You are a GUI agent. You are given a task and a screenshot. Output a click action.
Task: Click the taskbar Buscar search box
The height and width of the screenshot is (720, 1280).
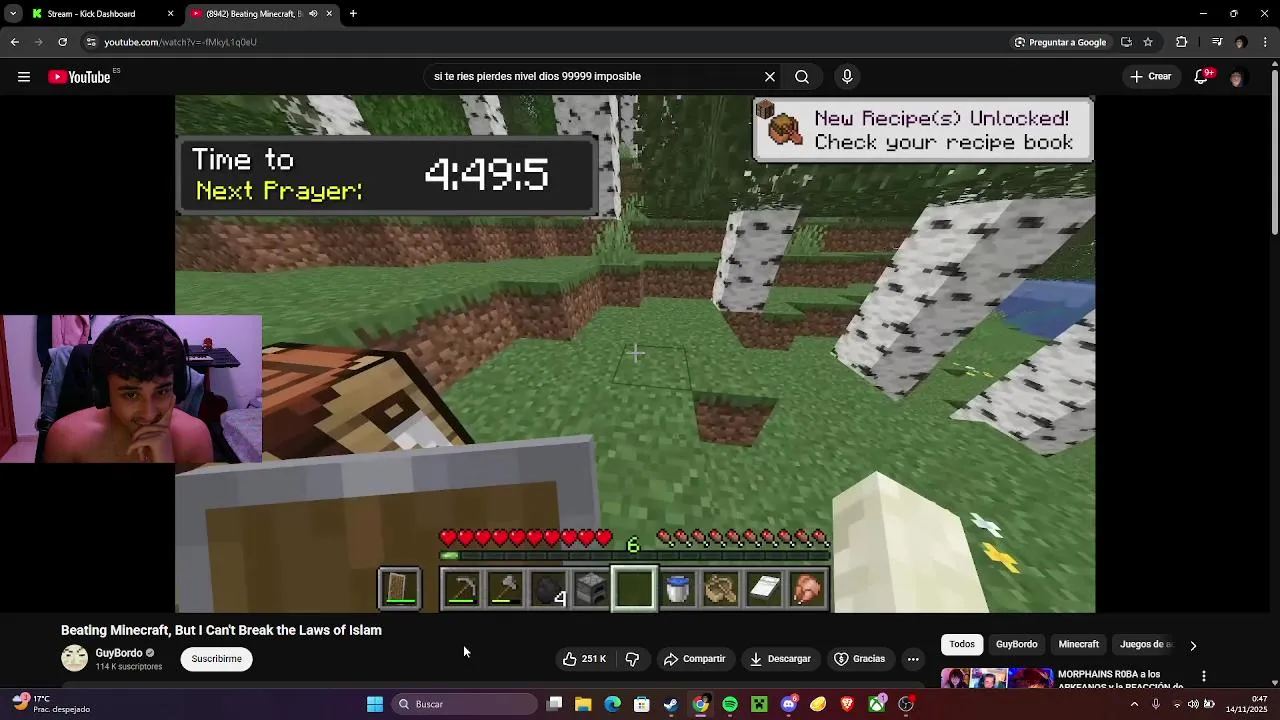[x=465, y=704]
